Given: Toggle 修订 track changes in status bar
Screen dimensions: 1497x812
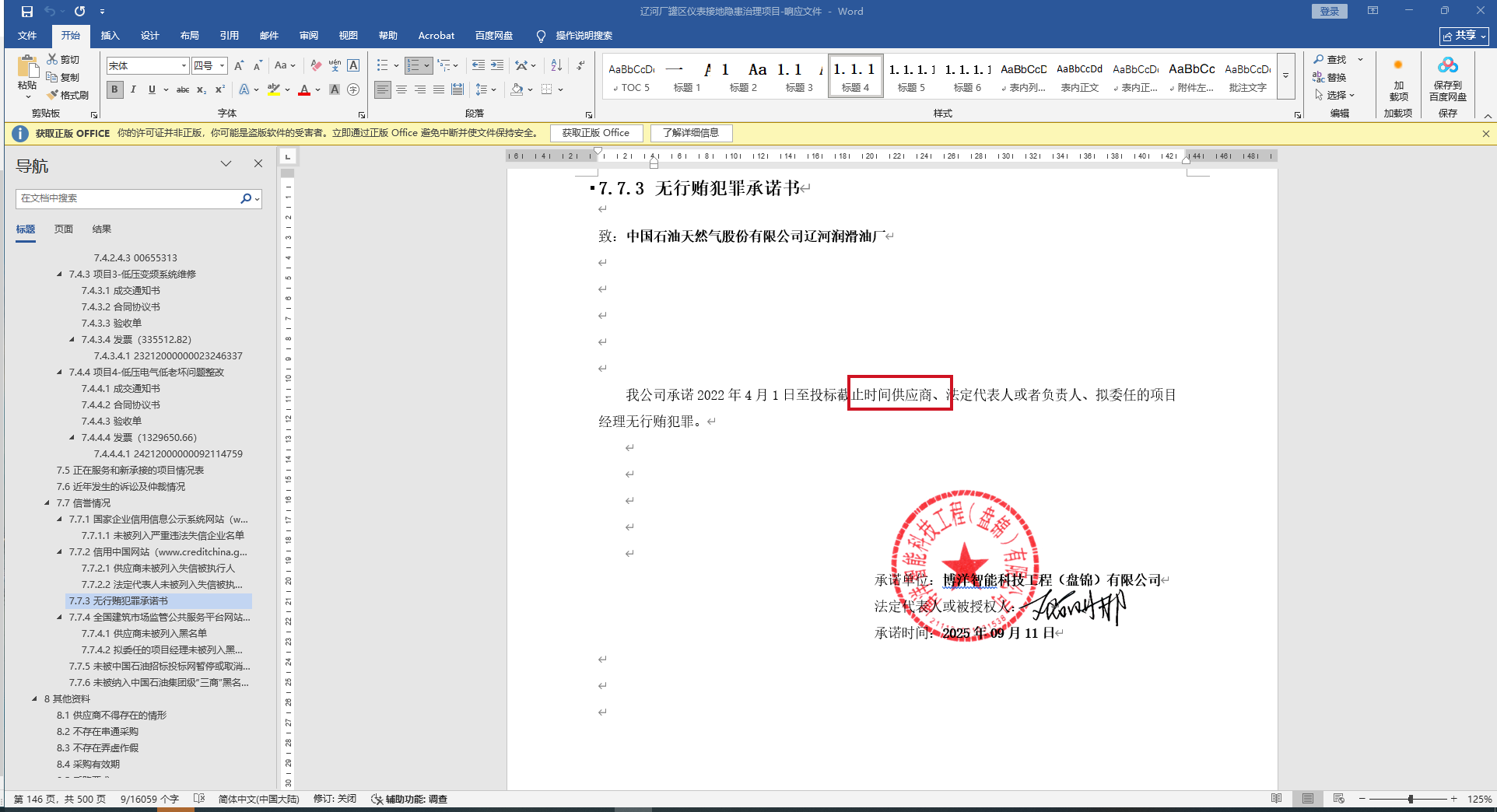Looking at the screenshot, I should pyautogui.click(x=335, y=799).
